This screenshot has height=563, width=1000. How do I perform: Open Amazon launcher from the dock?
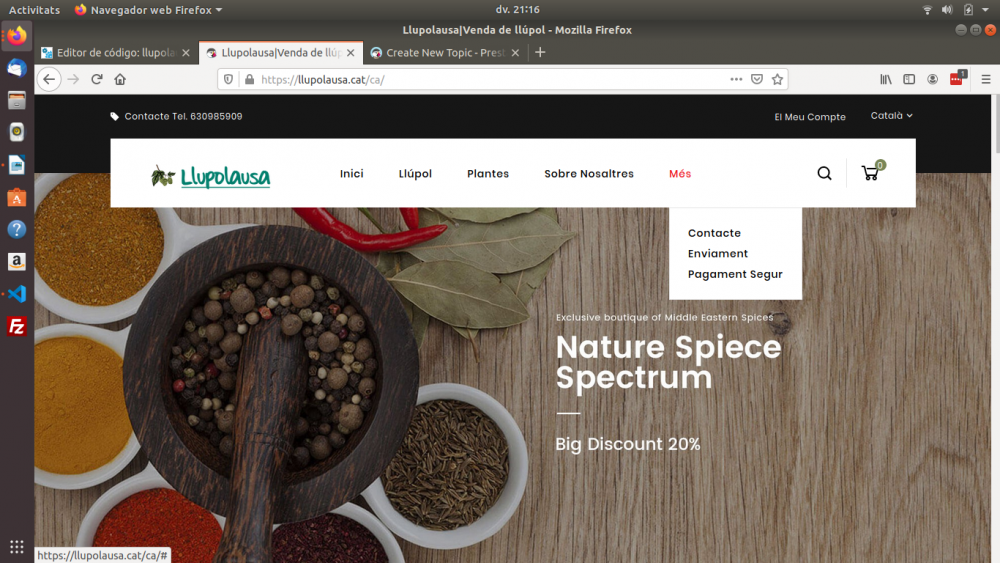pos(17,261)
